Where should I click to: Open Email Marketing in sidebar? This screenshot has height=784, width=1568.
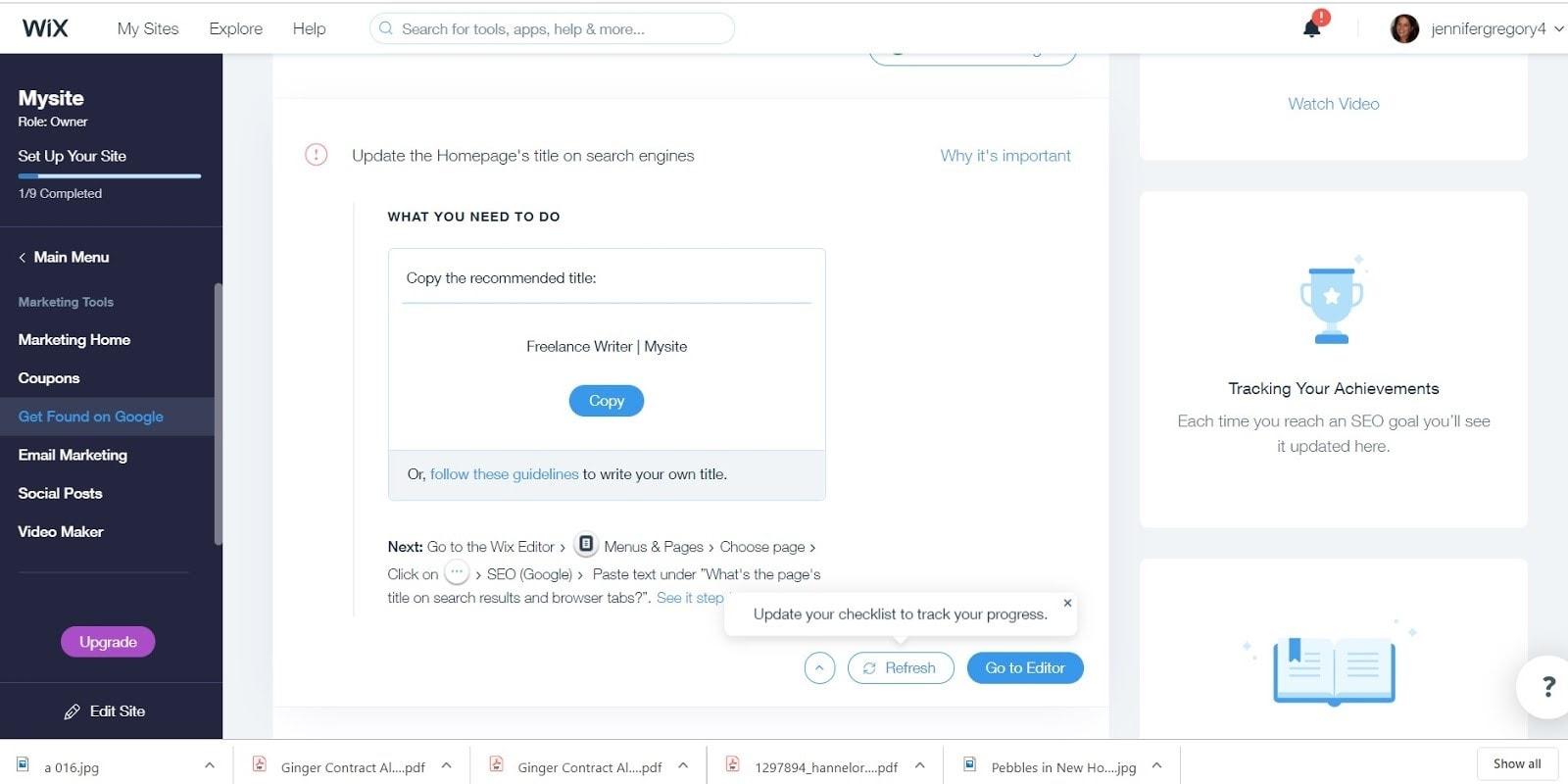pyautogui.click(x=73, y=455)
